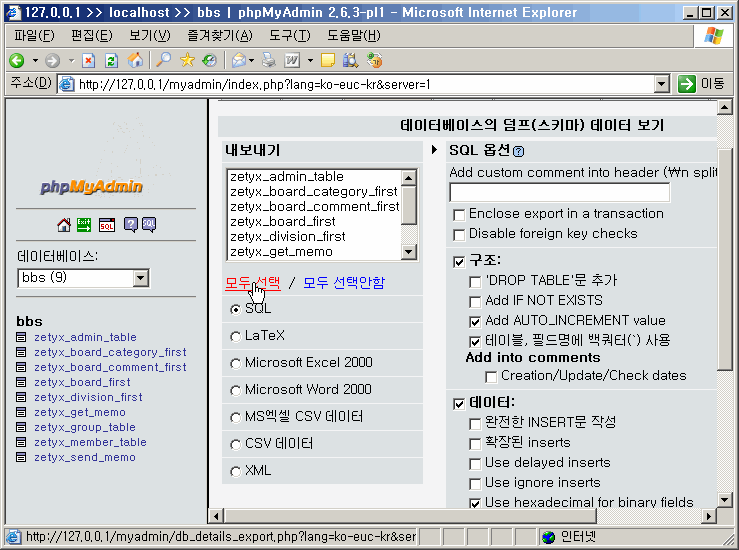
Task: Print the page with printer icon
Action: pyautogui.click(x=269, y=60)
